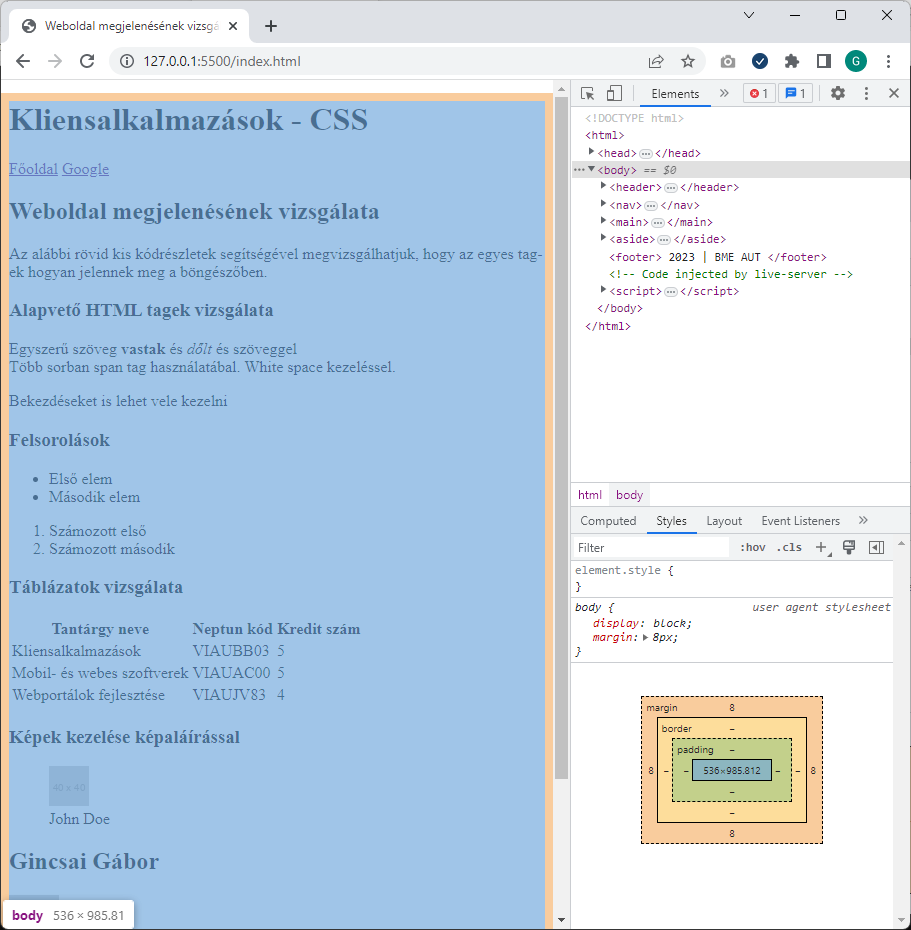911x930 pixels.
Task: Share this page icon in address bar
Action: (655, 61)
